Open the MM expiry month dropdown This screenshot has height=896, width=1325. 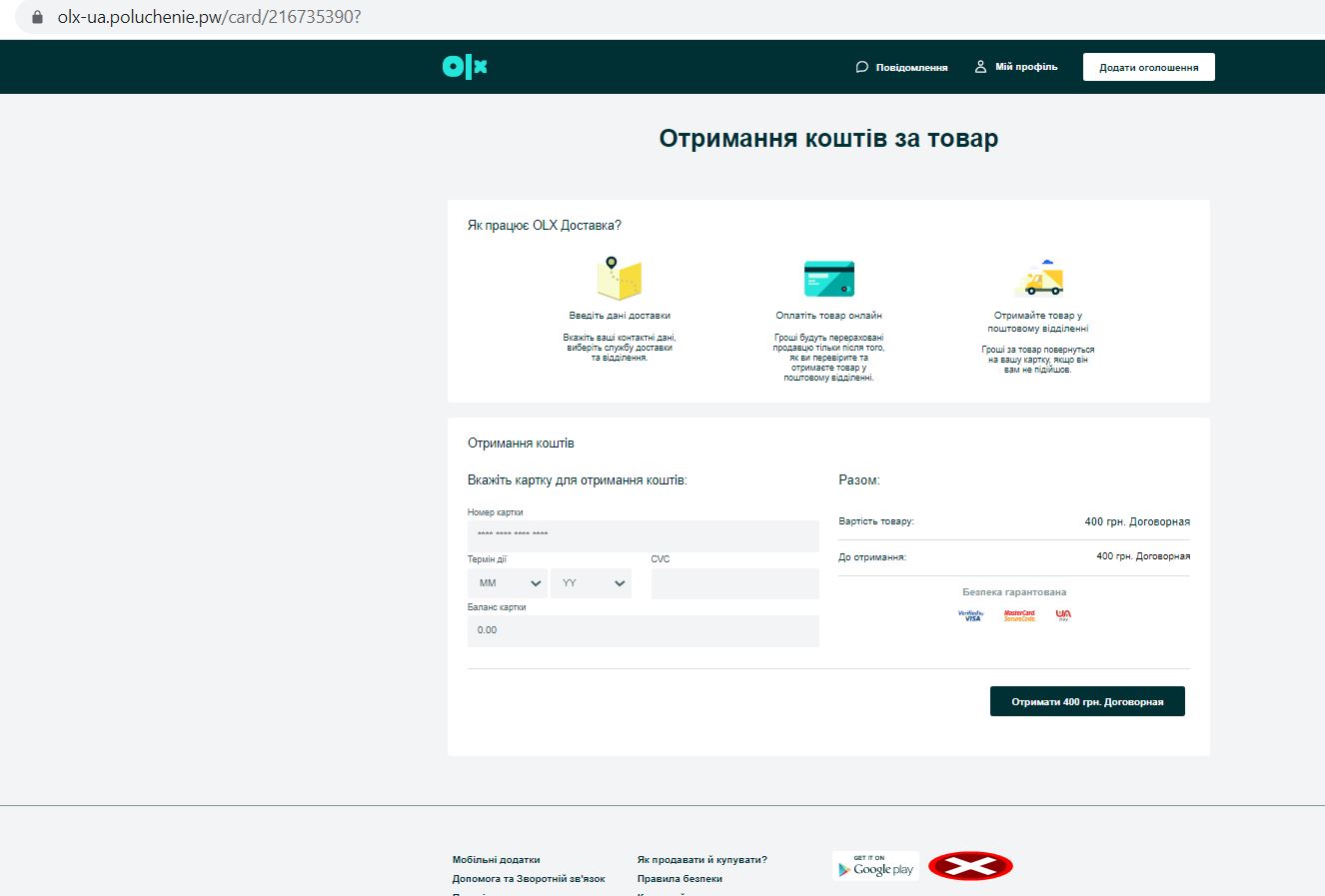point(508,582)
